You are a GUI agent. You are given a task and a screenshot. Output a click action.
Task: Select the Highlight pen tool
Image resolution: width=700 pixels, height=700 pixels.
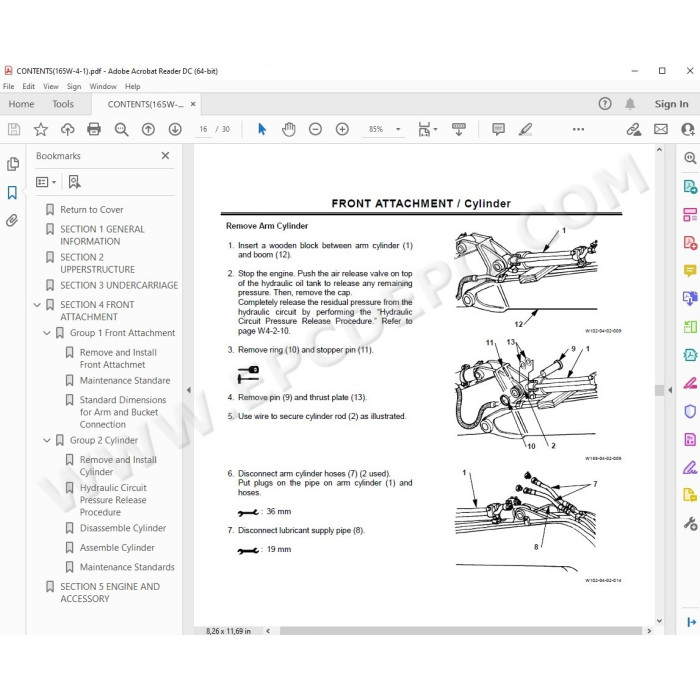(525, 129)
